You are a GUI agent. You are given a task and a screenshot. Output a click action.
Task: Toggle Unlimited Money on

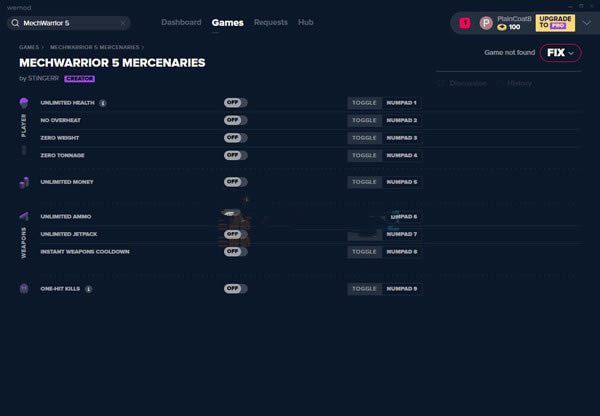[235, 182]
